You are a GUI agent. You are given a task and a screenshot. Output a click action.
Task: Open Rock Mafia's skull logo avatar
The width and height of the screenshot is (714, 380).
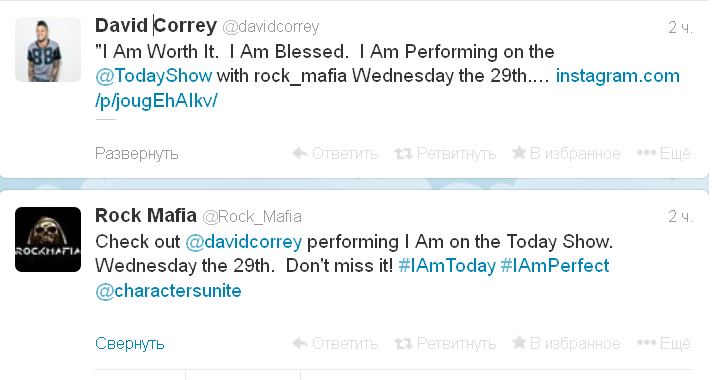(x=48, y=239)
